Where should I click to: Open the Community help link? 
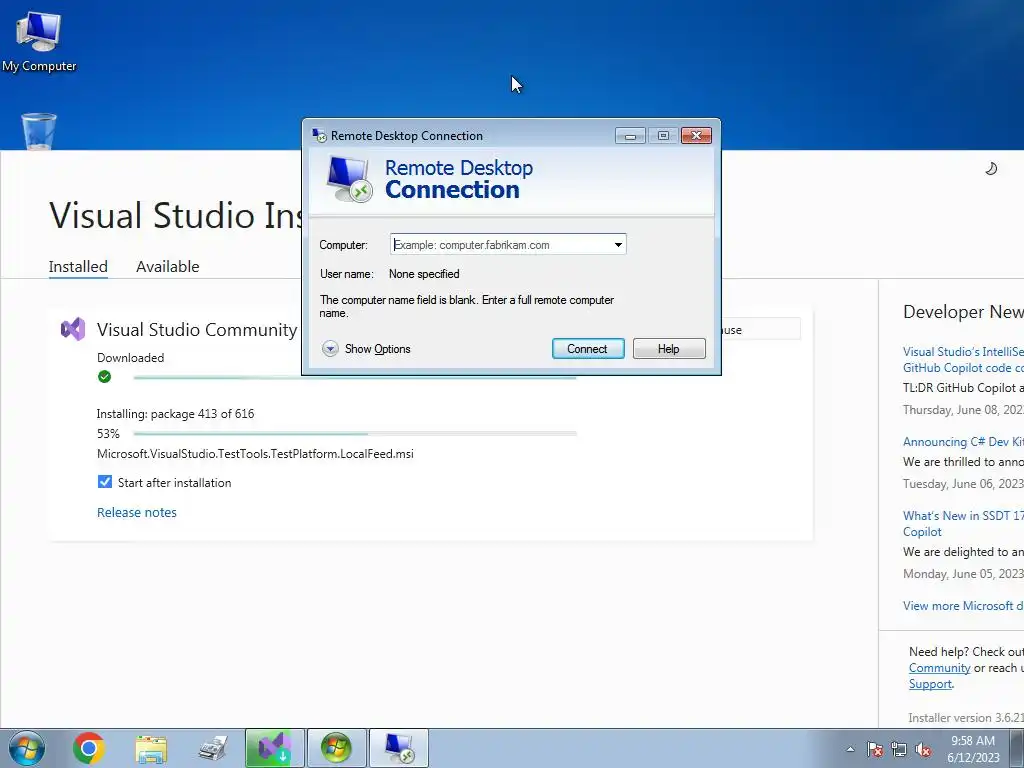pos(939,668)
